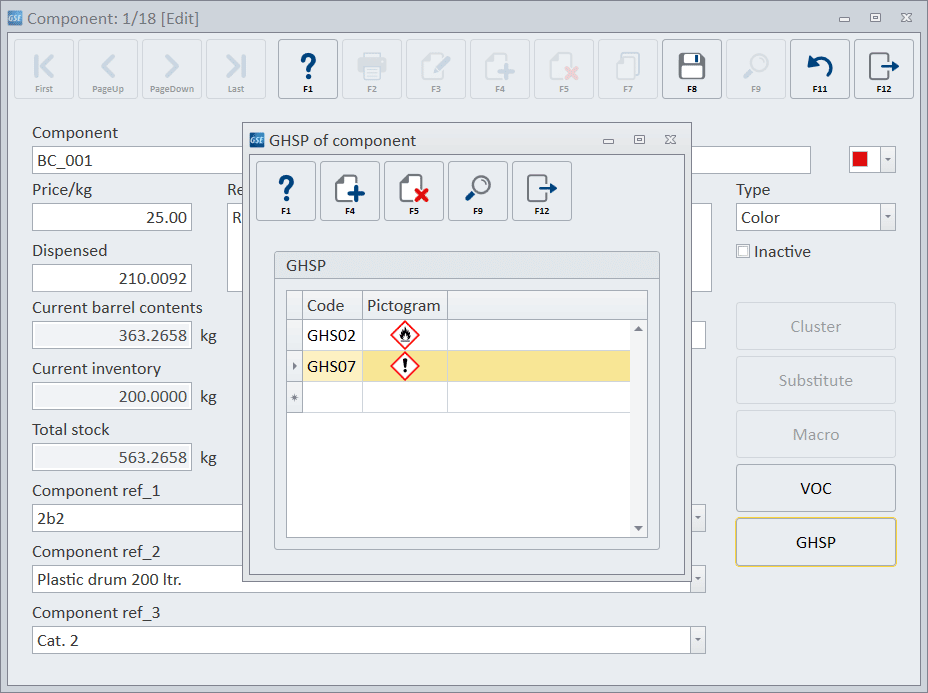Screen dimensions: 928x693
Task: Expand the Type Color dropdown
Action: [887, 217]
